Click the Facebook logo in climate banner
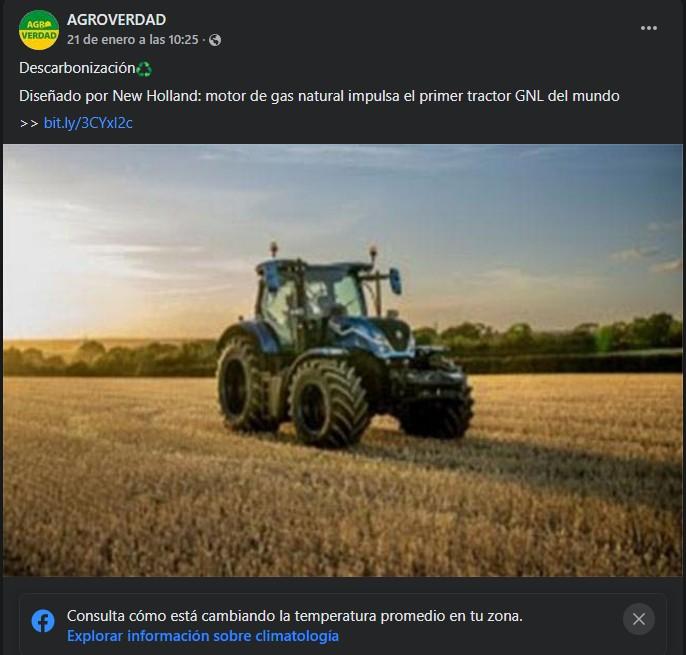The height and width of the screenshot is (655, 686). pos(43,621)
